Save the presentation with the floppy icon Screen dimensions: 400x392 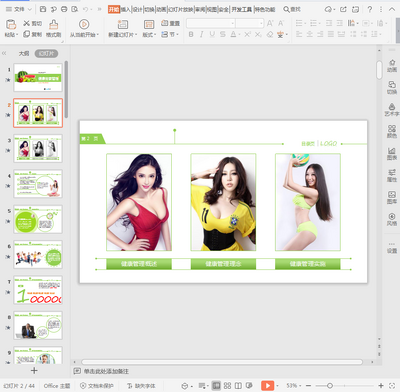(x=43, y=9)
